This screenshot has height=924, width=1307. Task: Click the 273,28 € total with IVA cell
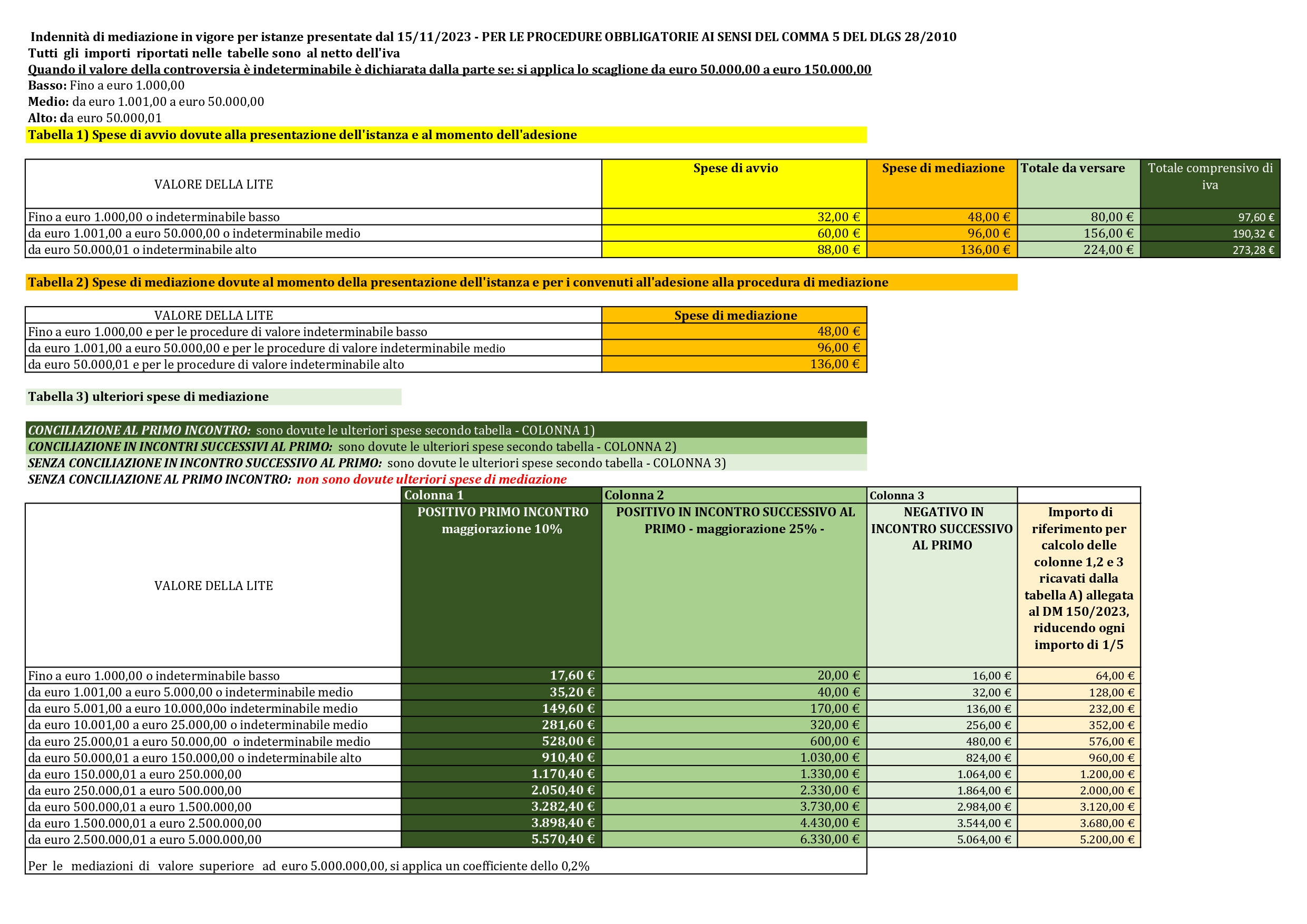pyautogui.click(x=1210, y=250)
